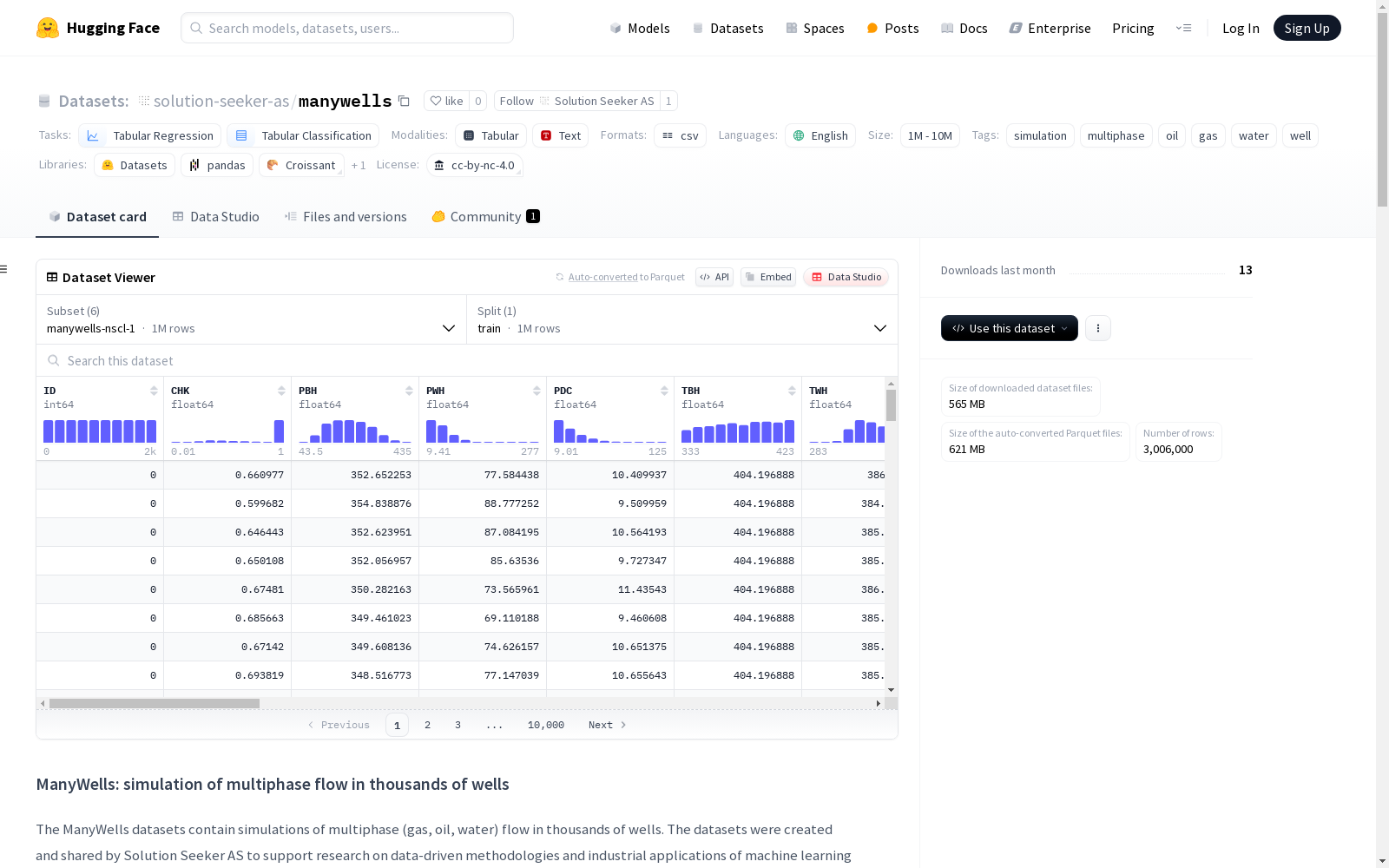Click the table horizontal scrollbar thumb
1389x868 pixels.
tap(155, 703)
